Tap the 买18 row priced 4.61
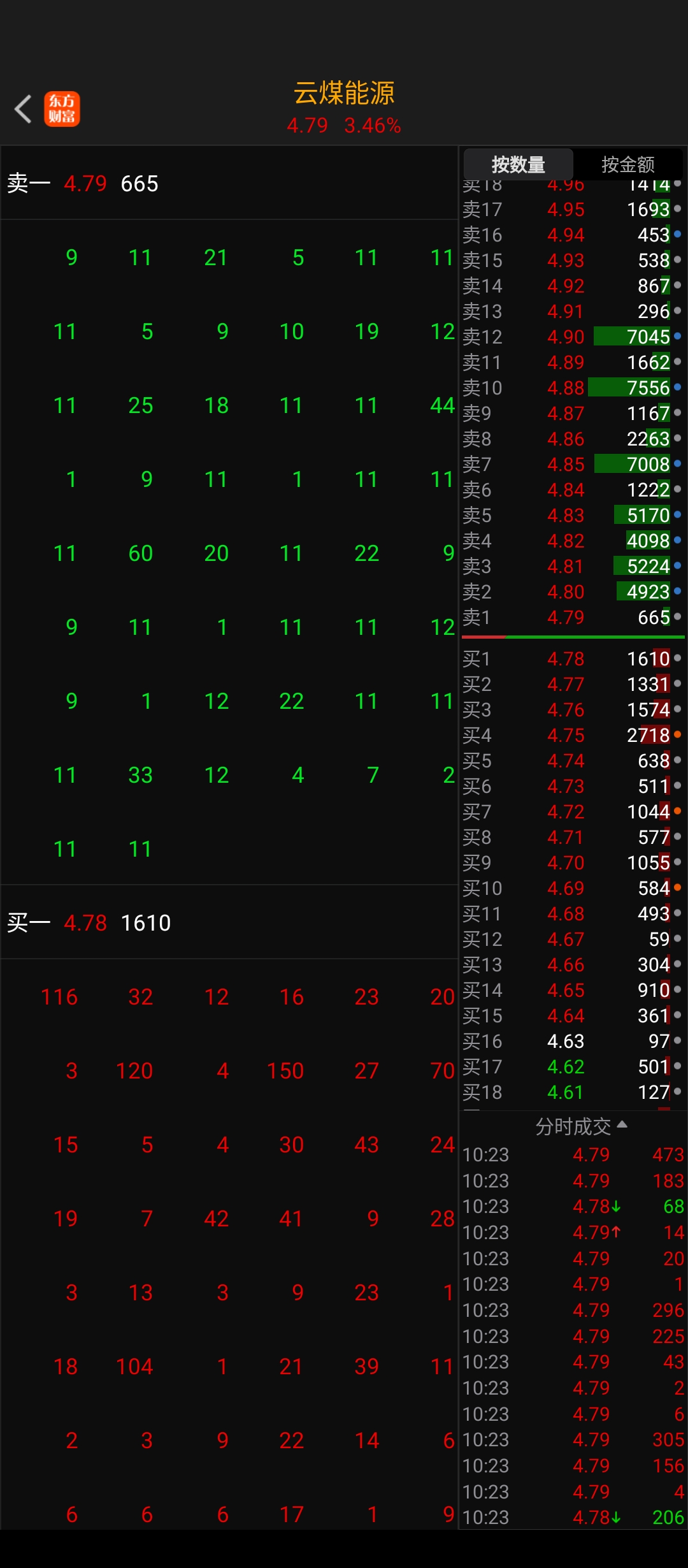The image size is (688, 1568). tap(572, 1092)
